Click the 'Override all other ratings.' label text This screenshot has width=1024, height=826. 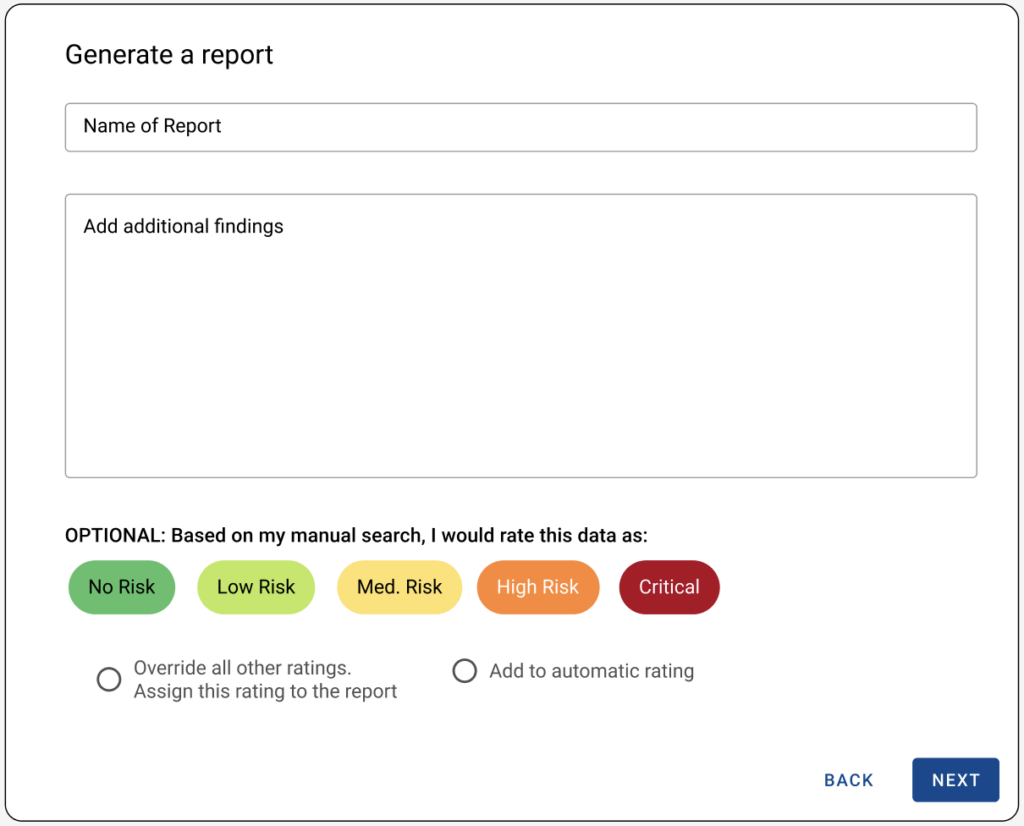point(242,668)
